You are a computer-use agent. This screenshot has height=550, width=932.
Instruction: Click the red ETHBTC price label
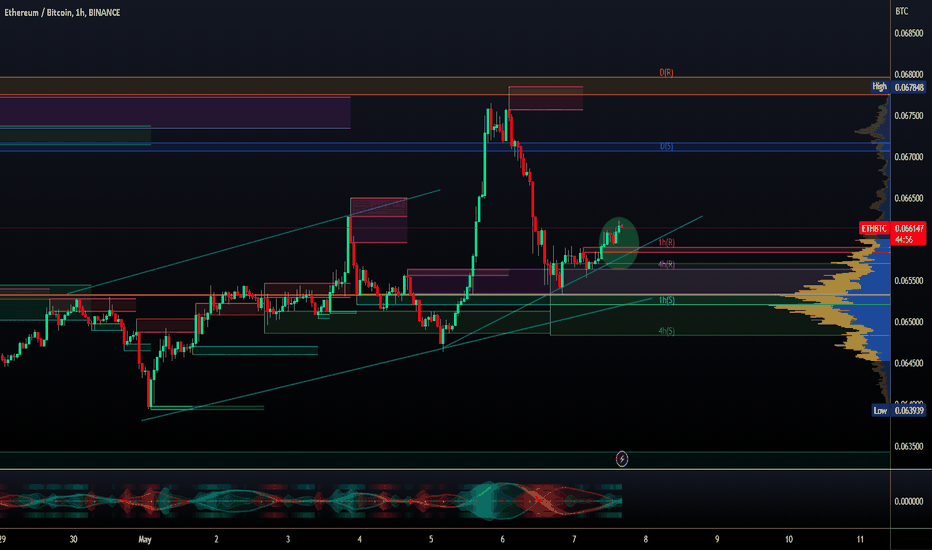pyautogui.click(x=874, y=228)
